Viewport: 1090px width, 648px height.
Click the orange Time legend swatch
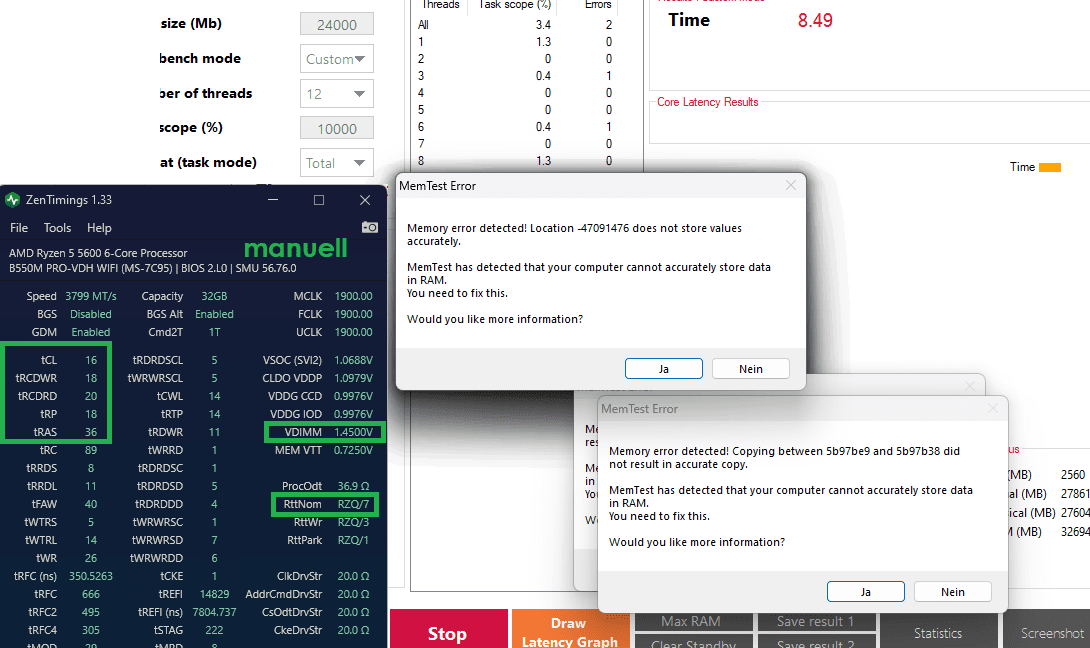(1050, 167)
